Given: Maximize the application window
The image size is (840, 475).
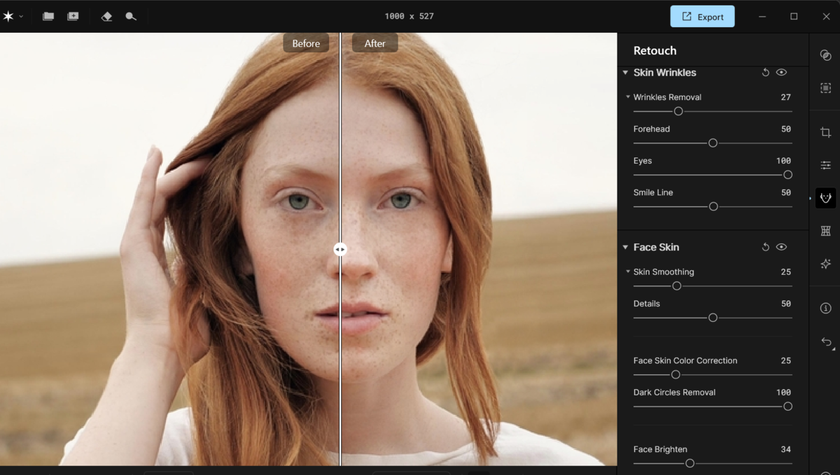Looking at the screenshot, I should click(794, 17).
